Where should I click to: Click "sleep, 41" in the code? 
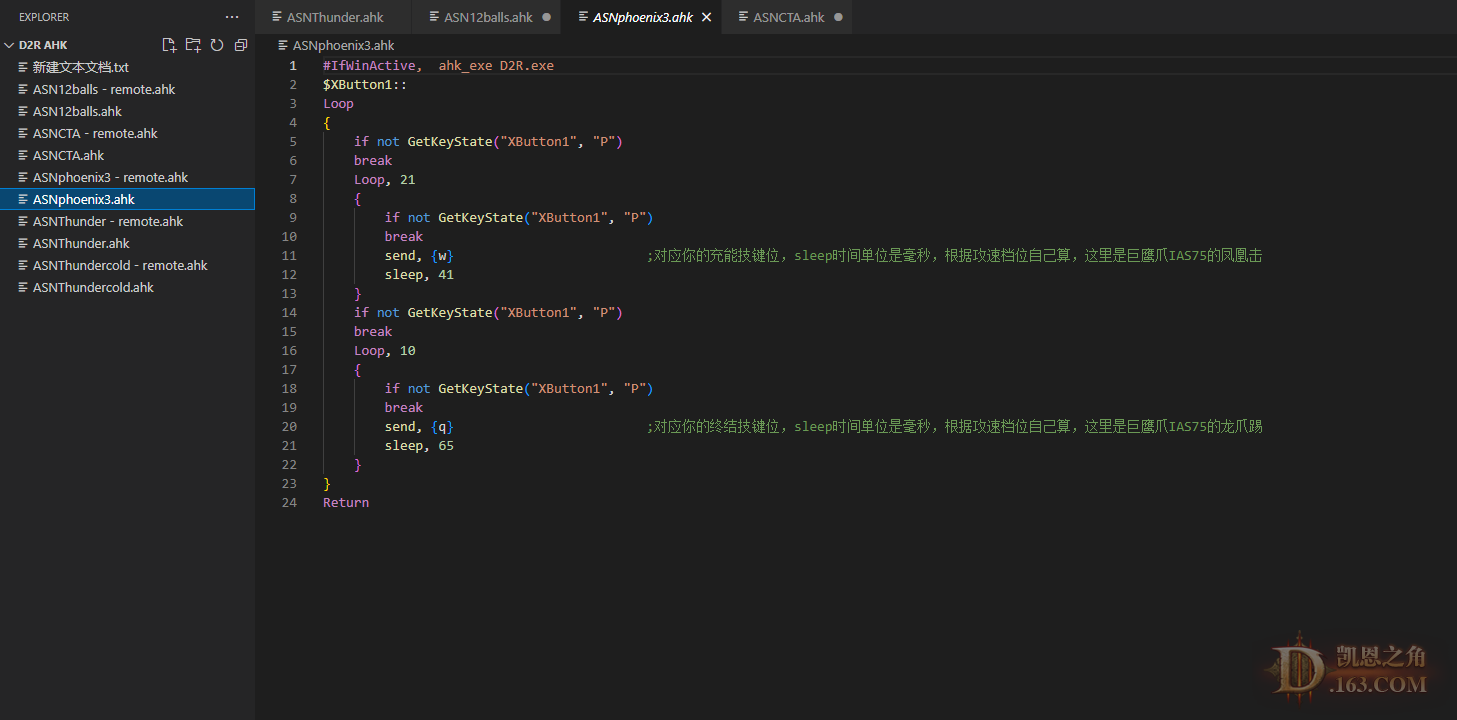[x=419, y=274]
